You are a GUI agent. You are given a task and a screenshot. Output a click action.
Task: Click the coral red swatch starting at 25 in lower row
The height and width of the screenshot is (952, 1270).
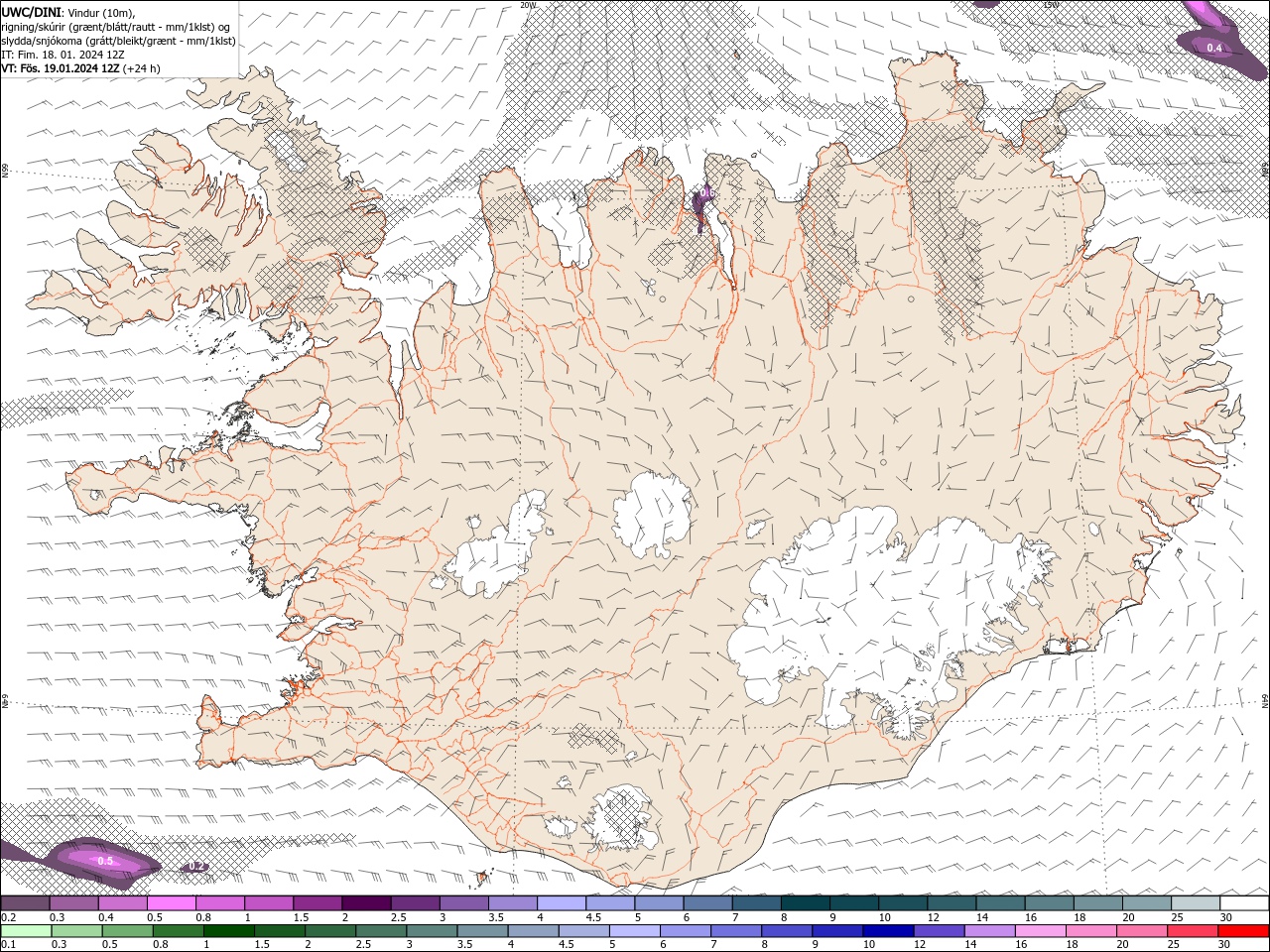point(1192,931)
